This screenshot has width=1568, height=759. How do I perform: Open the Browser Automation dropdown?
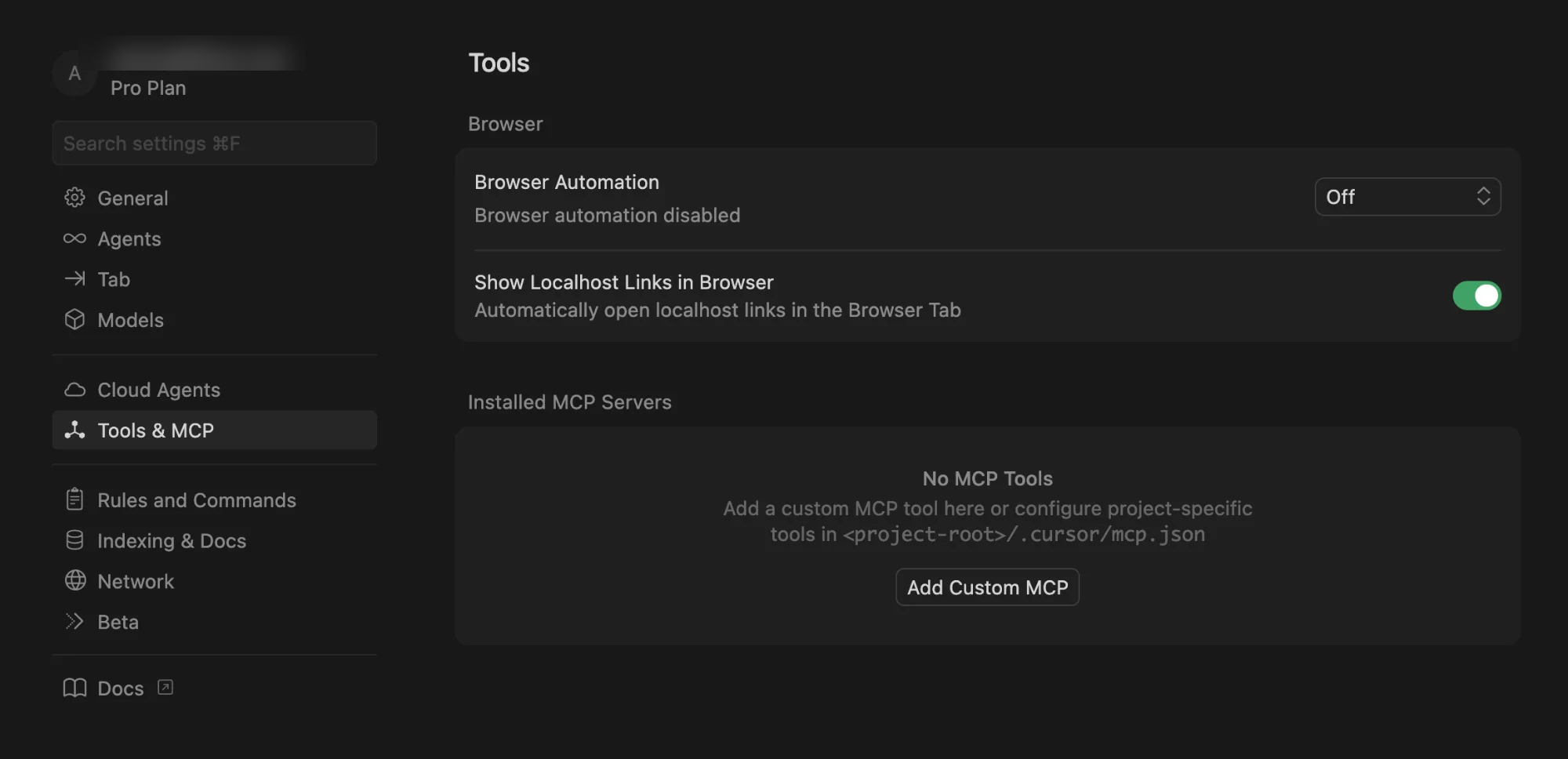tap(1407, 197)
